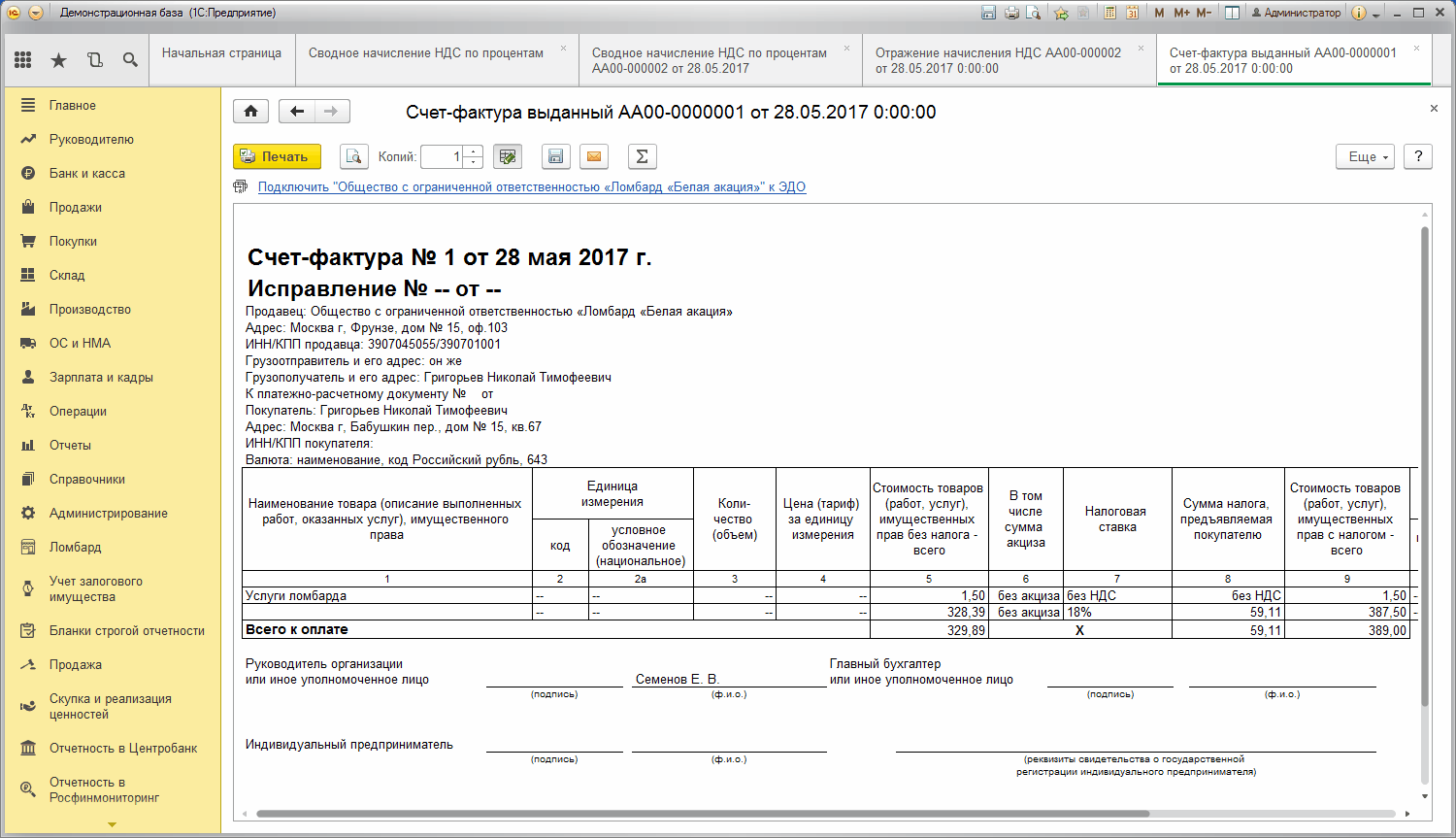The width and height of the screenshot is (1456, 838).
Task: Open Зарплата и кадры section
Action: 111,377
